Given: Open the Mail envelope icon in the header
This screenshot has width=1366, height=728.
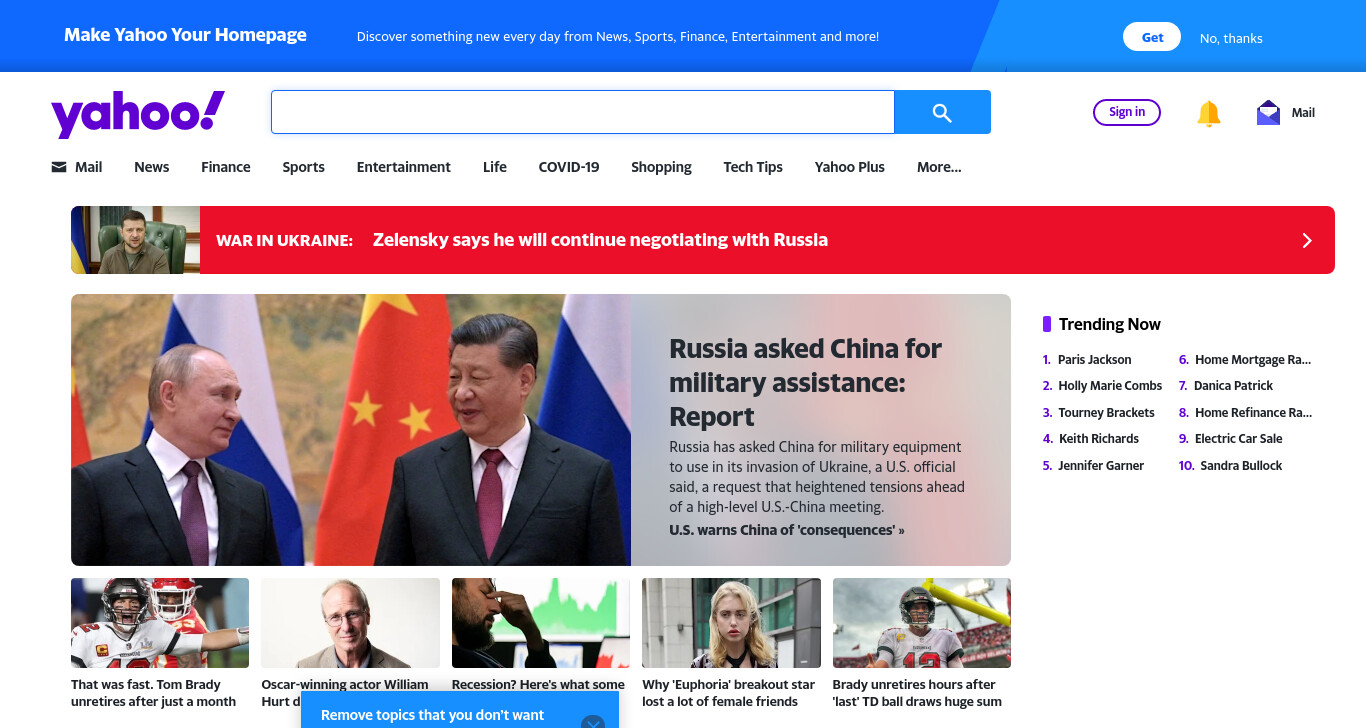Looking at the screenshot, I should (1268, 113).
